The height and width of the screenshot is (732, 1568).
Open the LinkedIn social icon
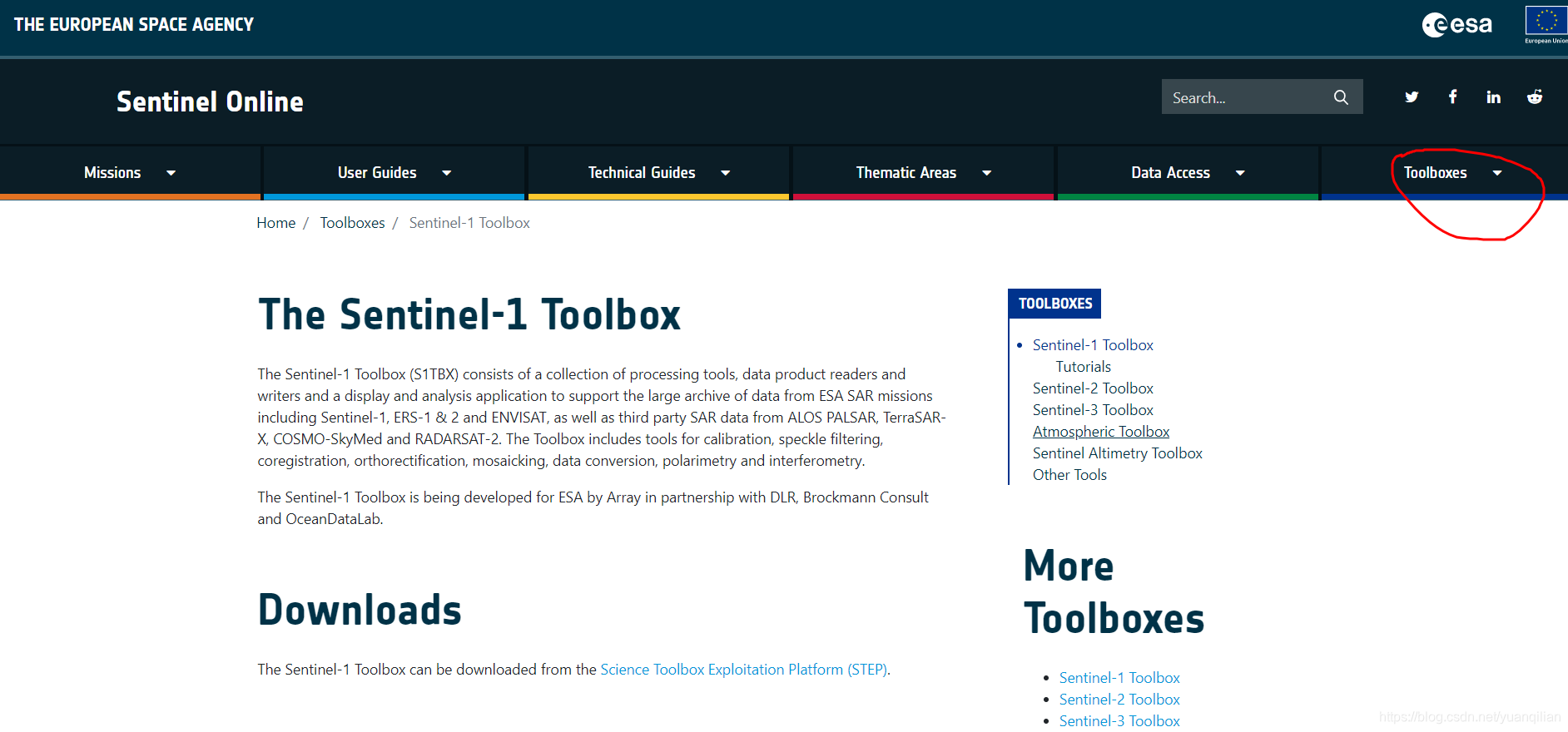coord(1493,97)
